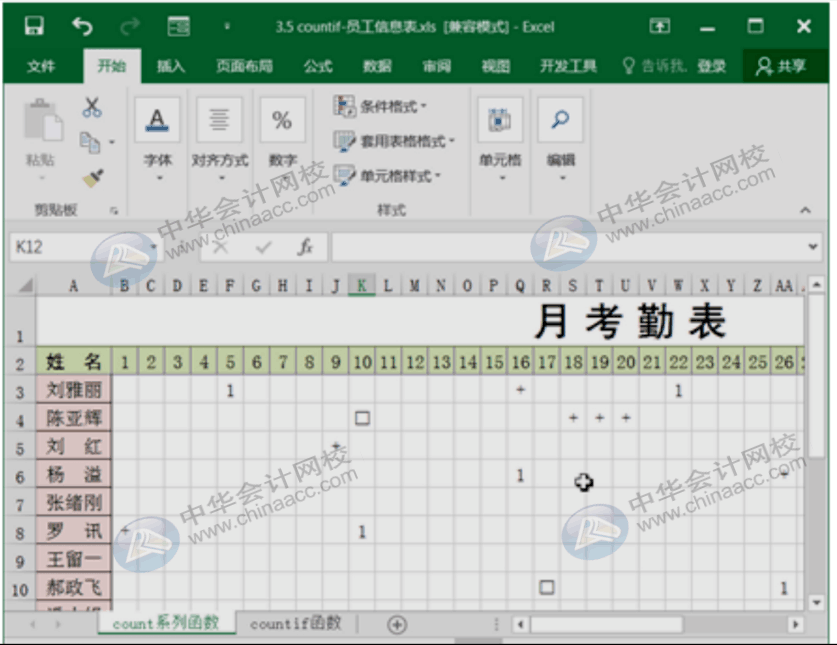Select row 3 header
Image resolution: width=837 pixels, height=645 pixels.
coord(19,392)
